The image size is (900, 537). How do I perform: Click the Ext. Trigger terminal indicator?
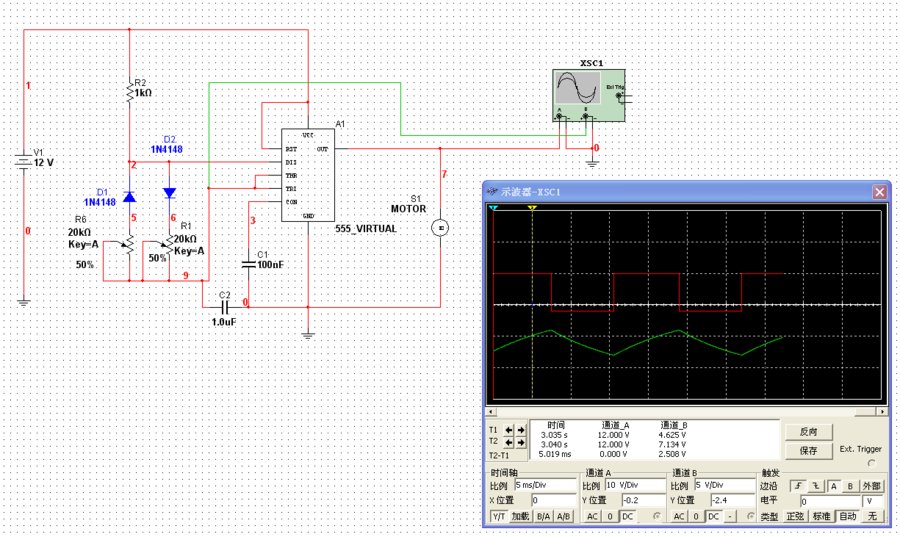click(872, 462)
